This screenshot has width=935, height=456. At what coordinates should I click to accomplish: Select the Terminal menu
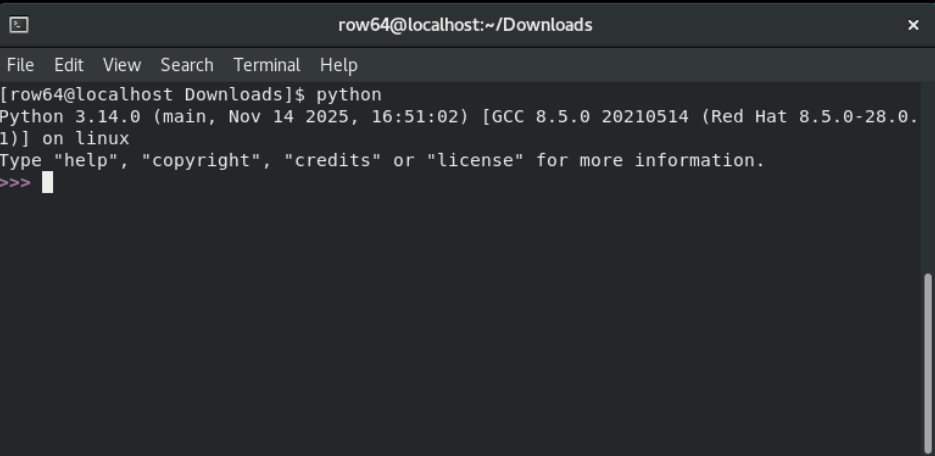click(267, 65)
